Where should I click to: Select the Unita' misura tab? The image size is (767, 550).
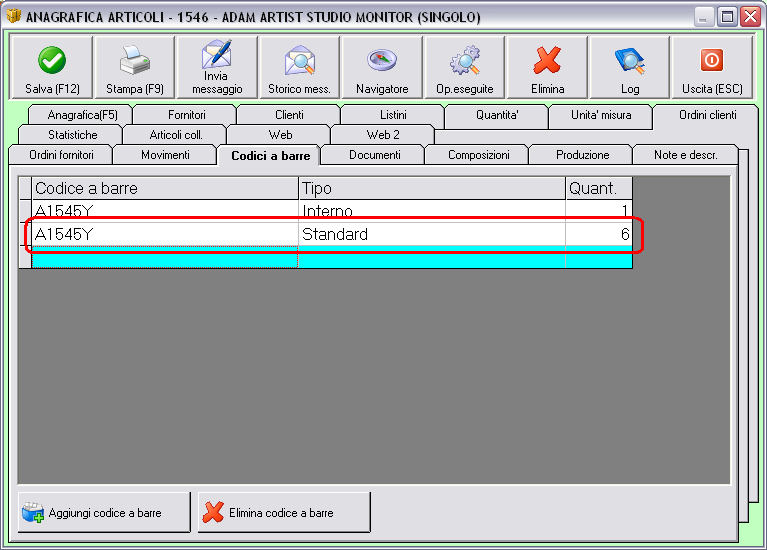(601, 115)
